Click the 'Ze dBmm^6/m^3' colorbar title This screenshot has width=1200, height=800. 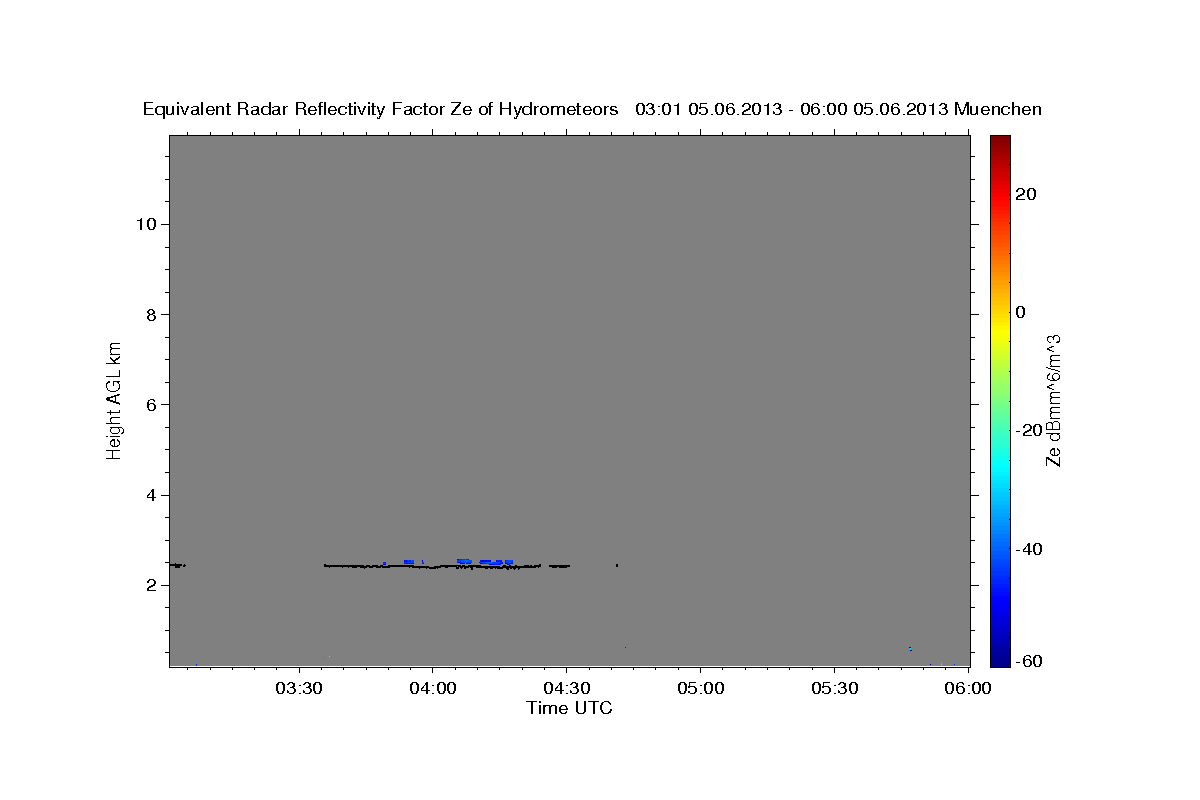point(1052,400)
